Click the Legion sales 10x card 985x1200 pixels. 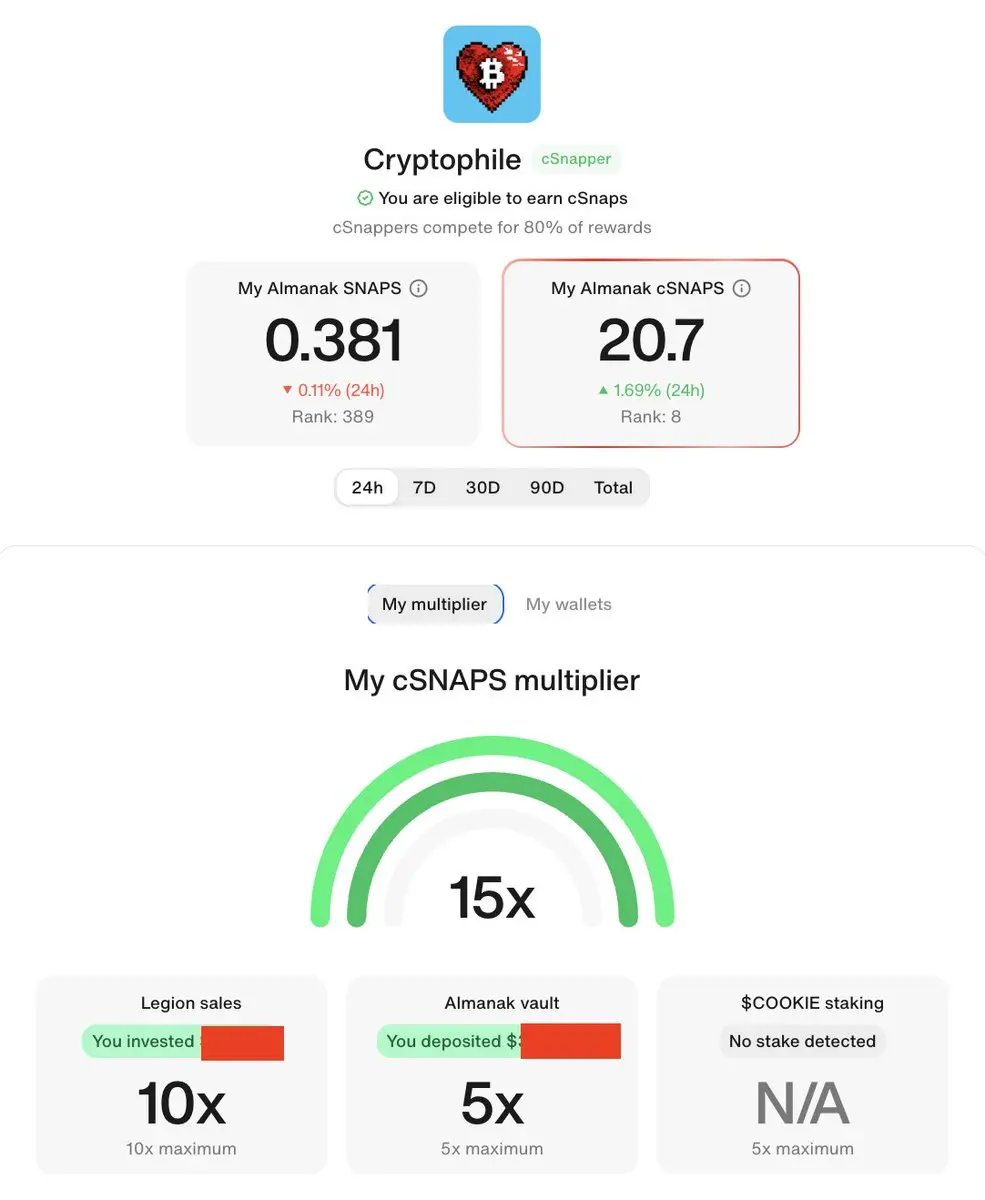pos(181,1074)
